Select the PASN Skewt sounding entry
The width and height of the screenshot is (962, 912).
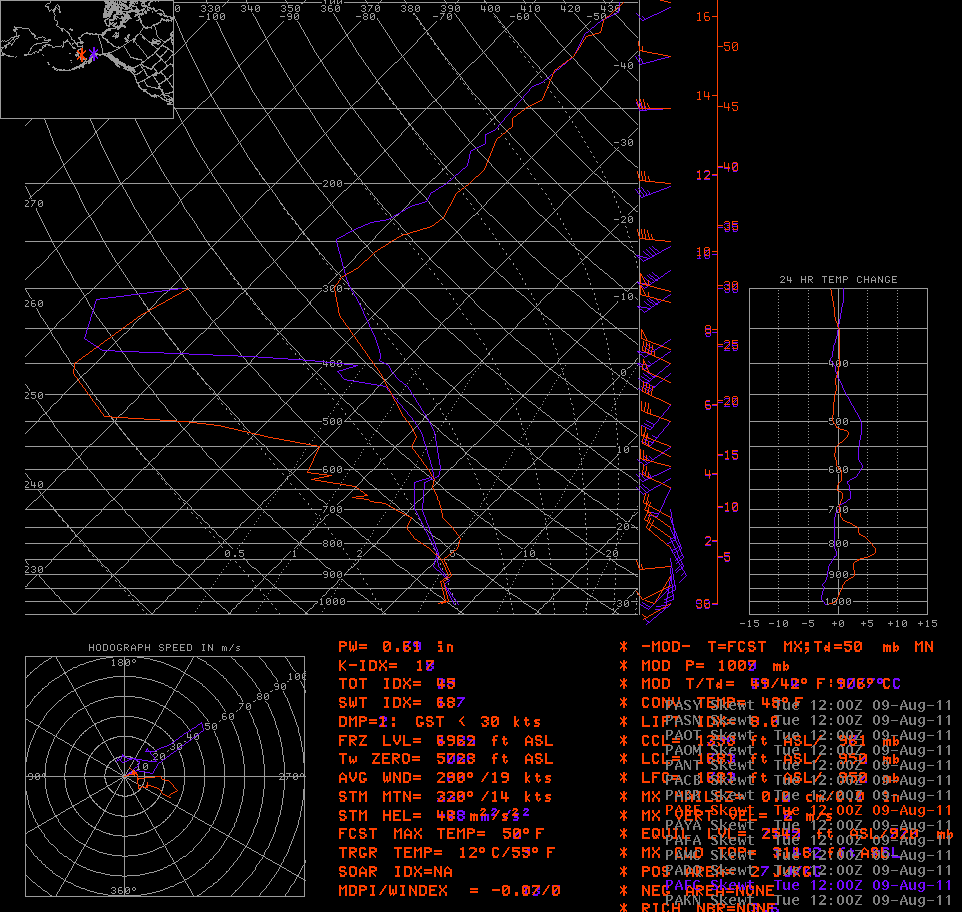click(x=808, y=720)
